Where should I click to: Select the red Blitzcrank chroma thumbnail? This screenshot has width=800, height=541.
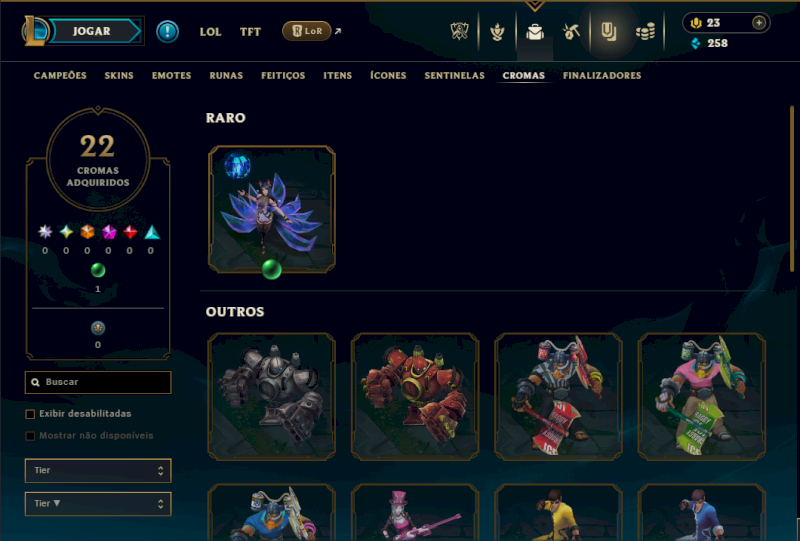[415, 397]
